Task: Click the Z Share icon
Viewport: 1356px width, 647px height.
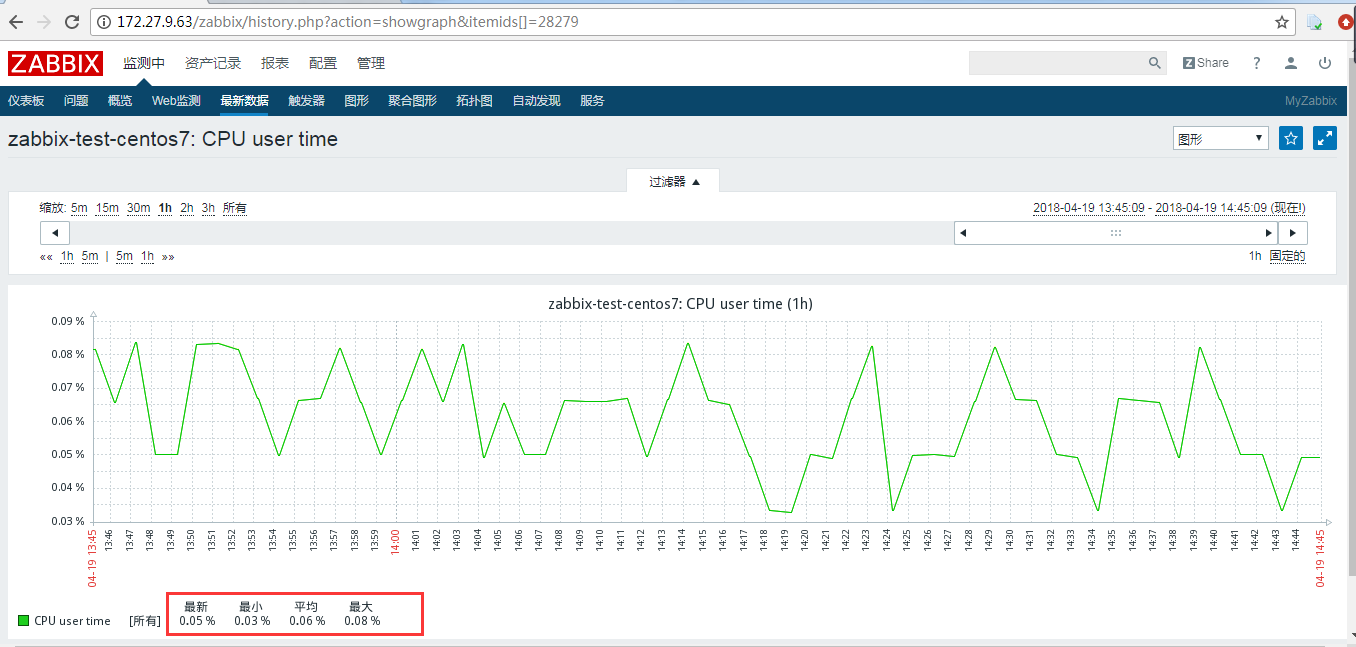Action: 1205,62
